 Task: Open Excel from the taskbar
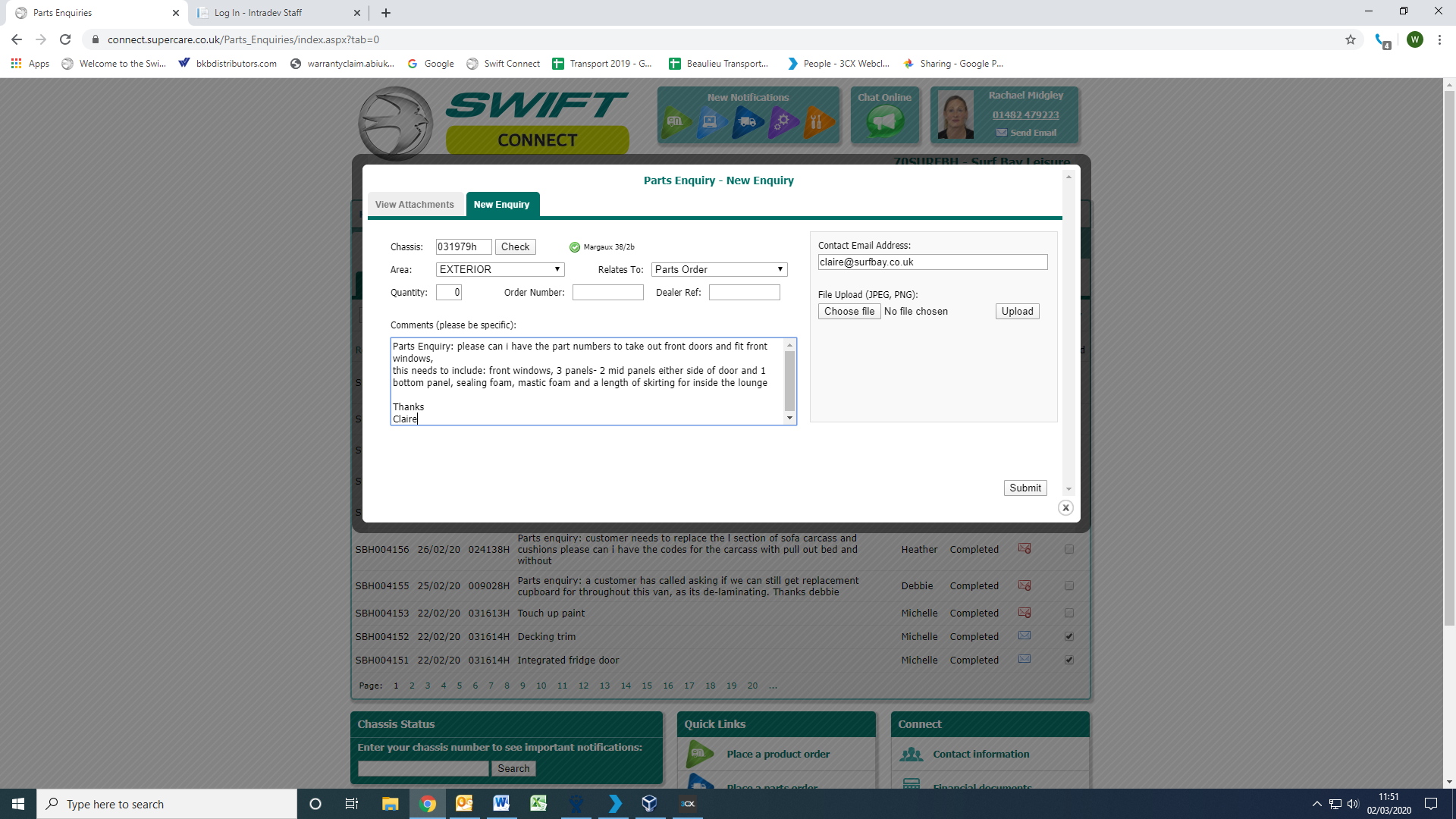point(538,804)
